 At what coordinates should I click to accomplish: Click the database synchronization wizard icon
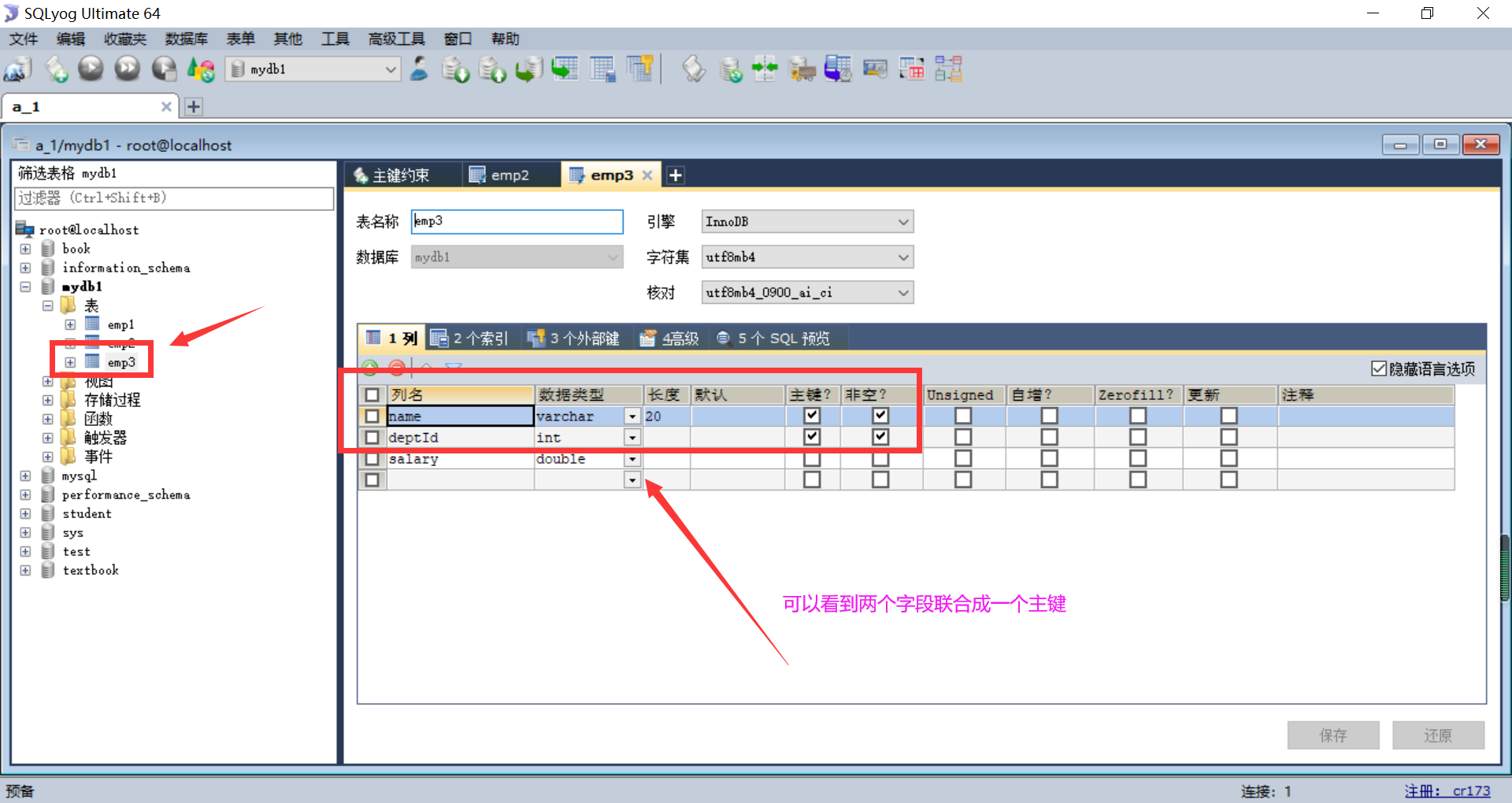coord(731,69)
